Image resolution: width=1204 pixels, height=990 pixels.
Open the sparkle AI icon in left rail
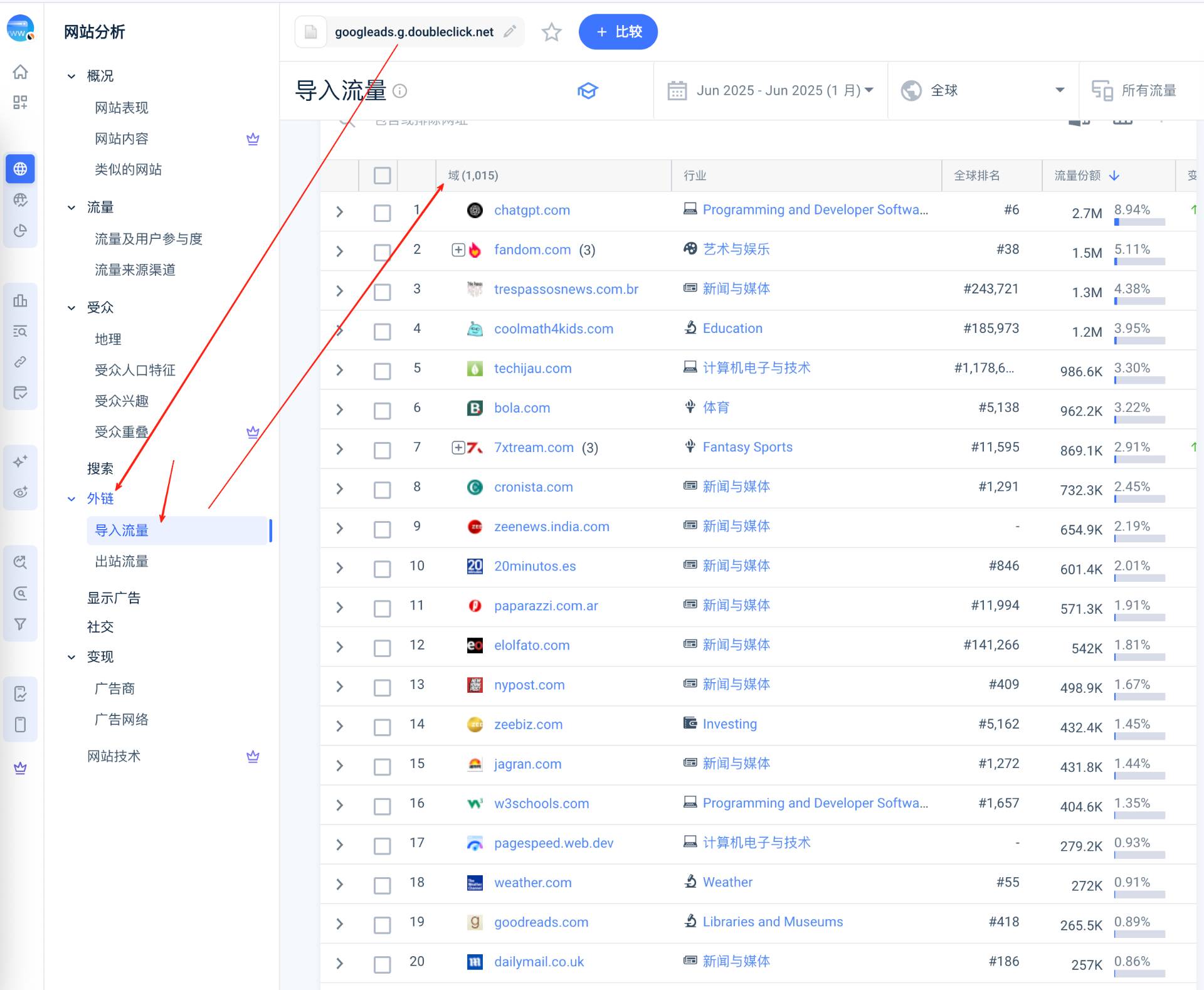pos(21,461)
